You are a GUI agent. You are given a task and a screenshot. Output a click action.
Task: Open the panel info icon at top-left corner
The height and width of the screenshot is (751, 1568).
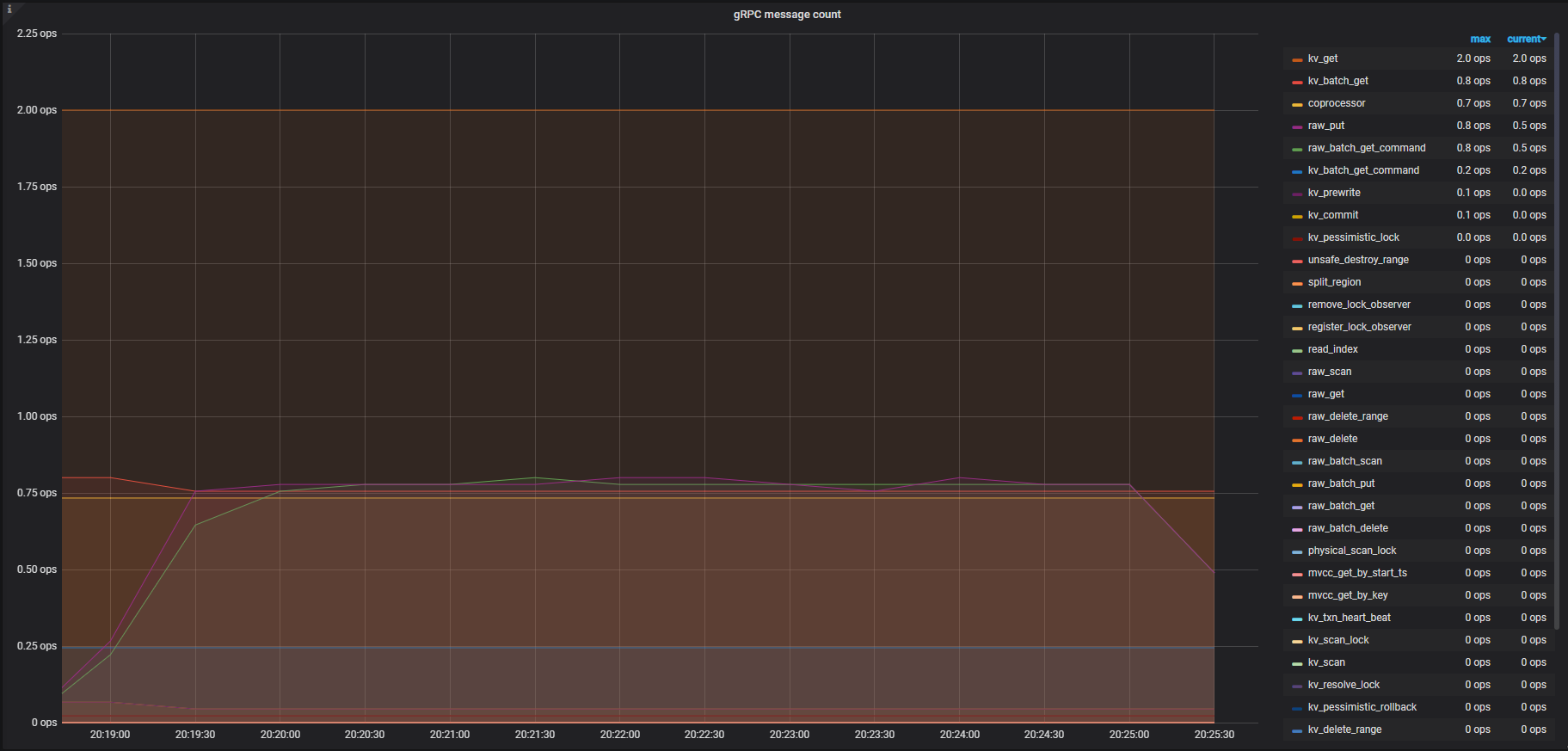coord(9,9)
